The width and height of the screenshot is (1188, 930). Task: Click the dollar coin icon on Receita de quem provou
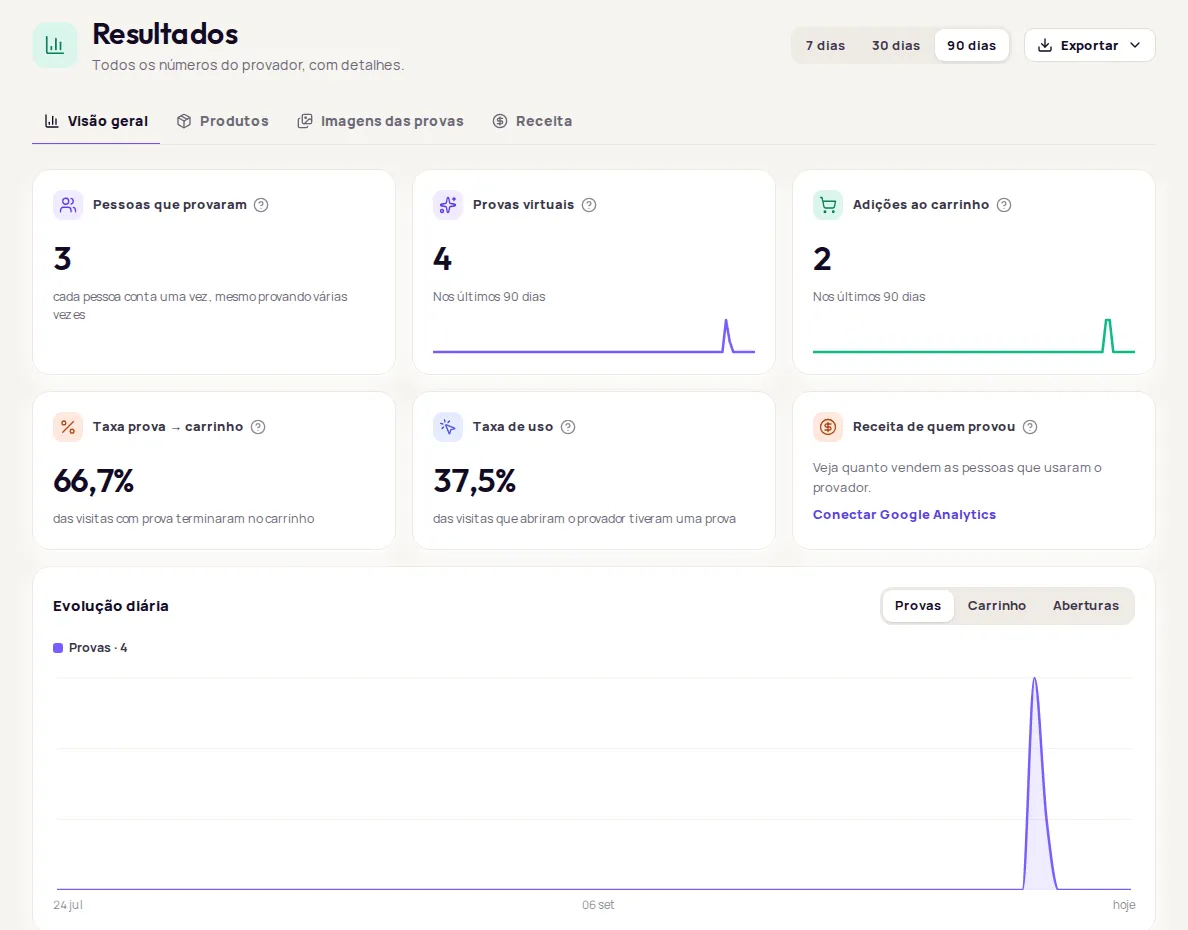click(x=828, y=427)
